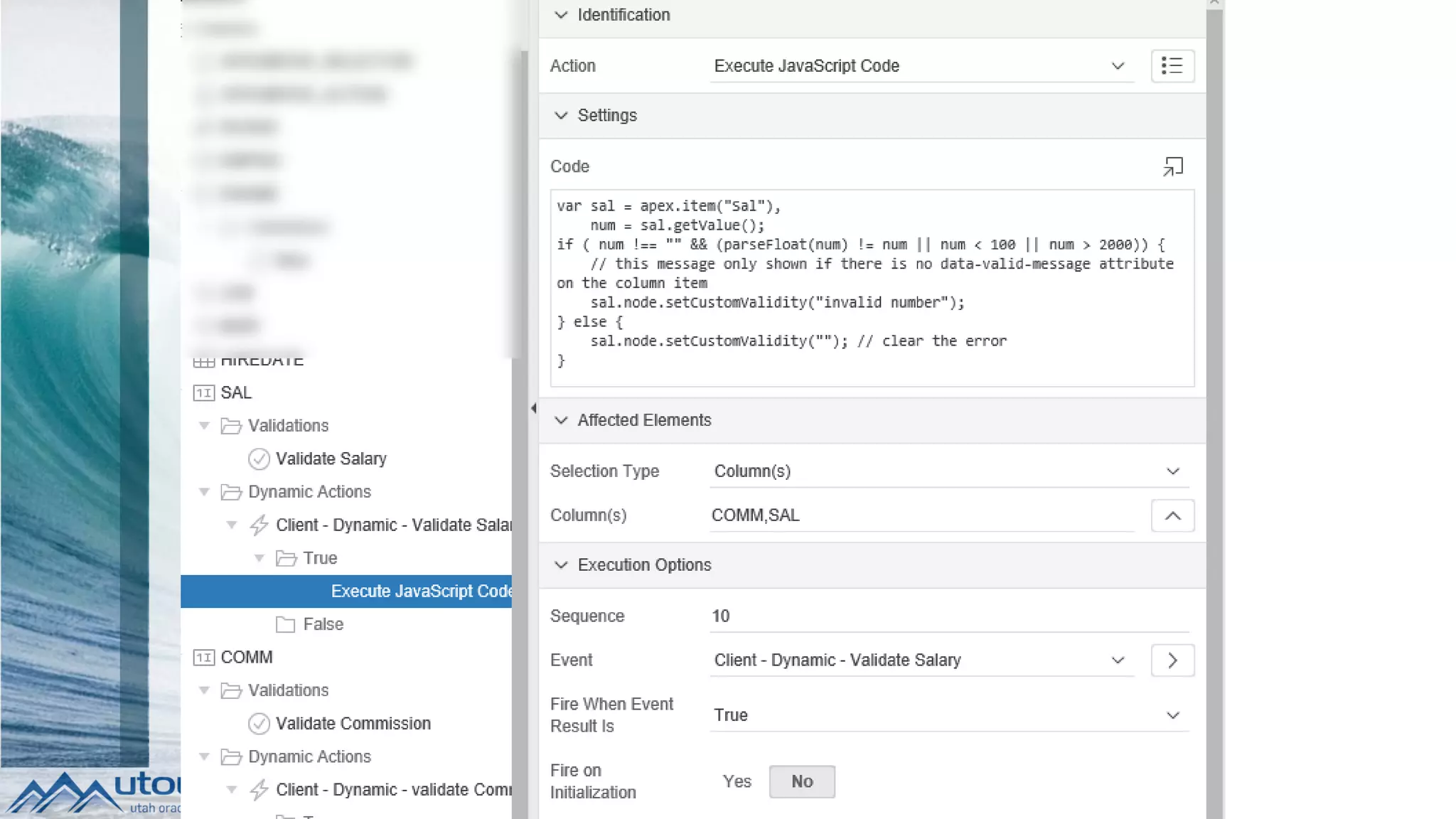Click the True folder icon under SAL
Screen dimensions: 1456x819
click(x=286, y=558)
